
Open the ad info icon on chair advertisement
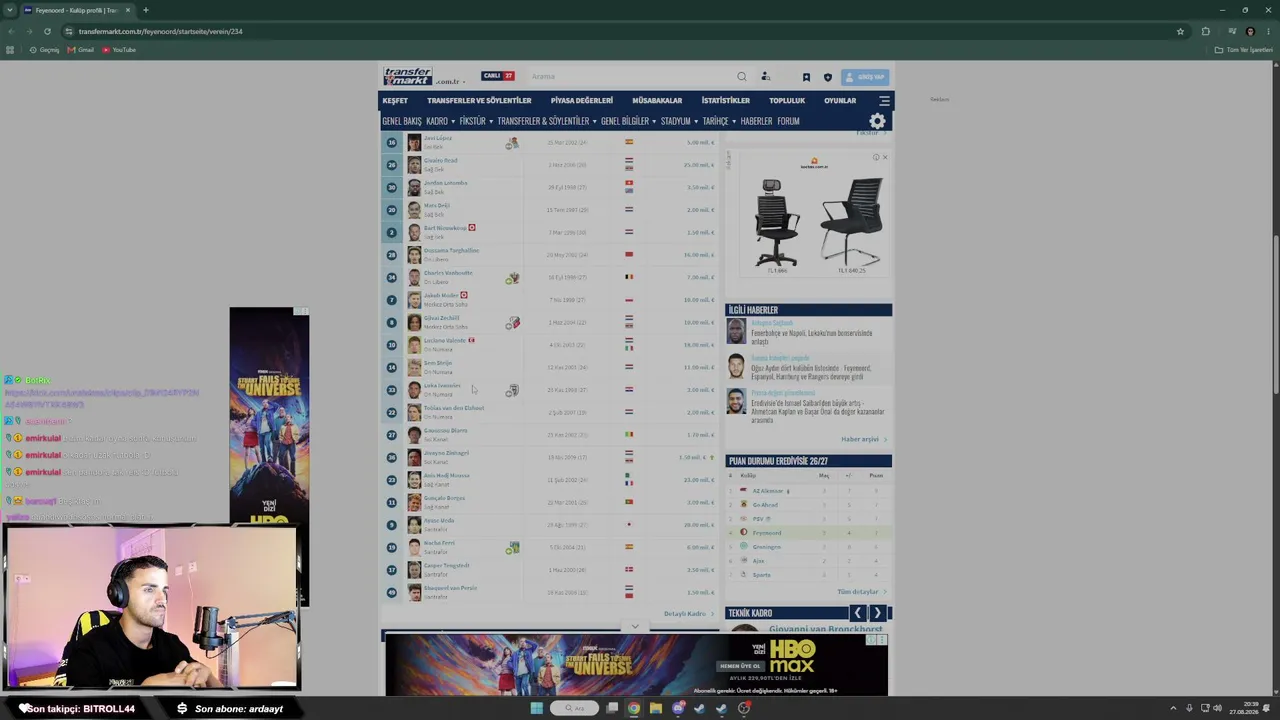(x=876, y=157)
